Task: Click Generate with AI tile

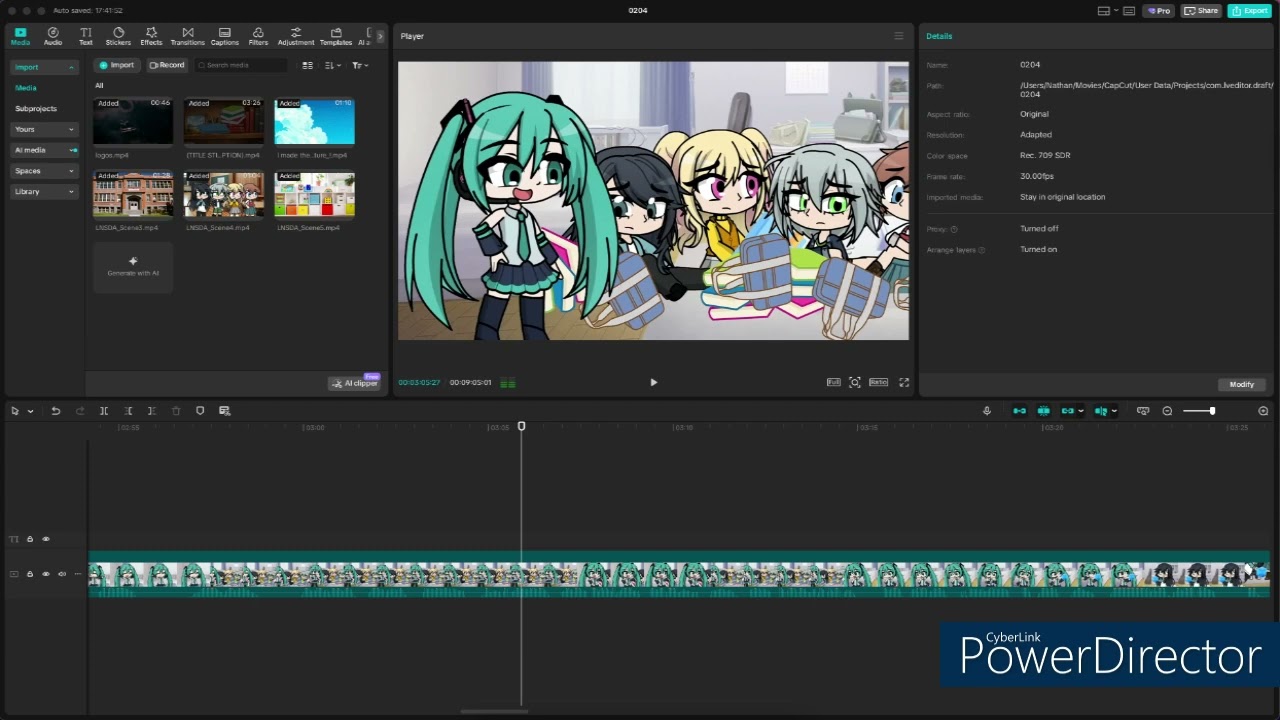Action: coord(133,267)
